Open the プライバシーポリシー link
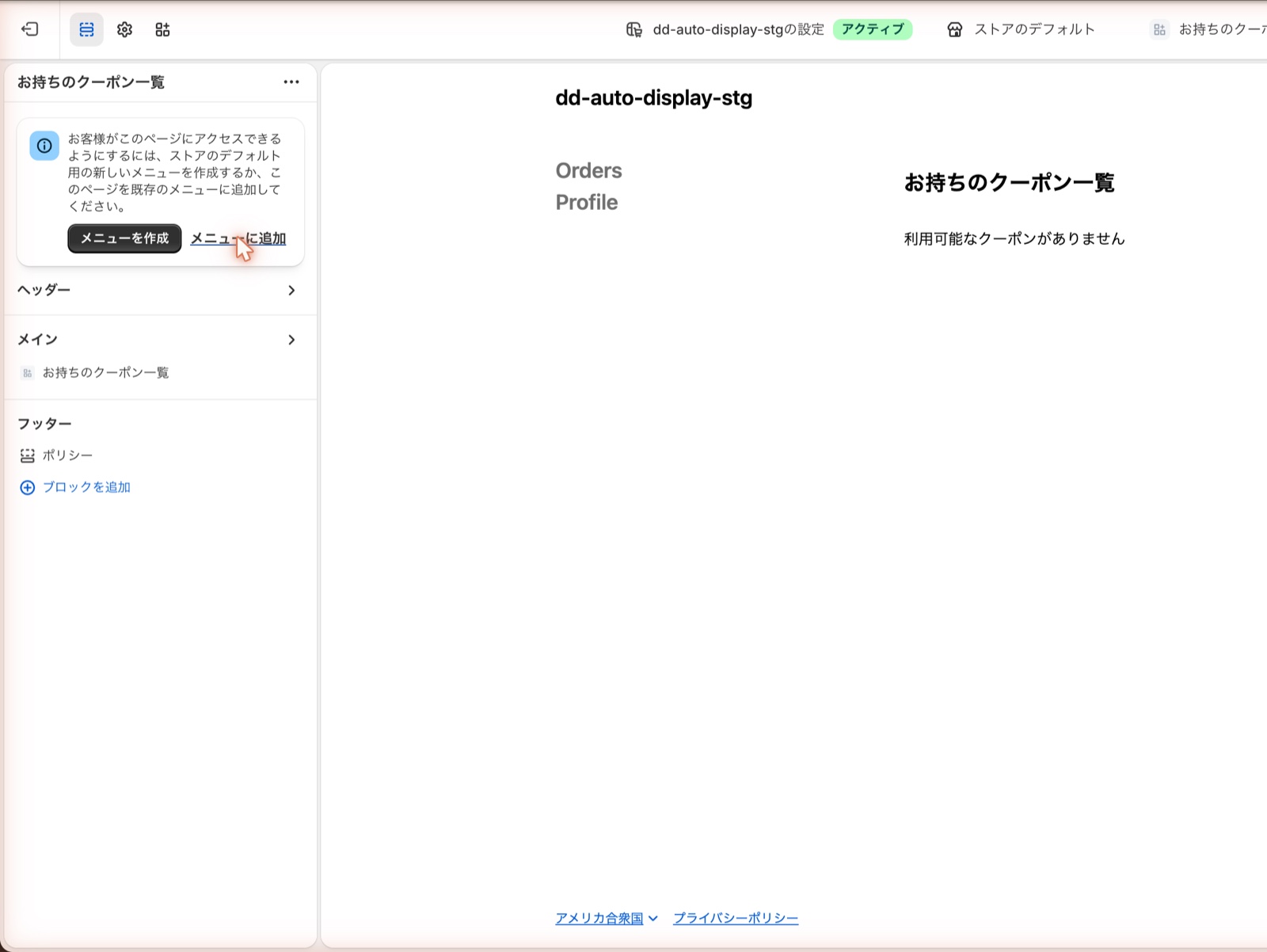This screenshot has width=1267, height=952. coord(736,919)
